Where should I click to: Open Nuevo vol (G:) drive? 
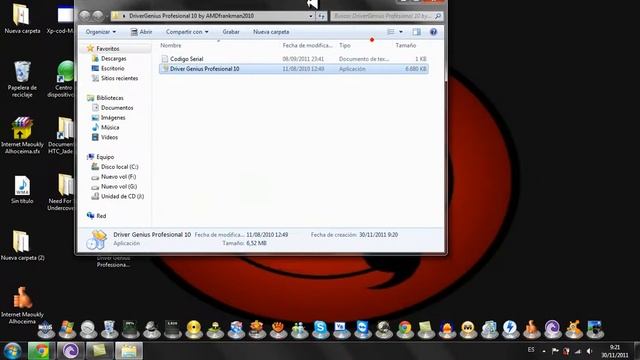point(118,187)
